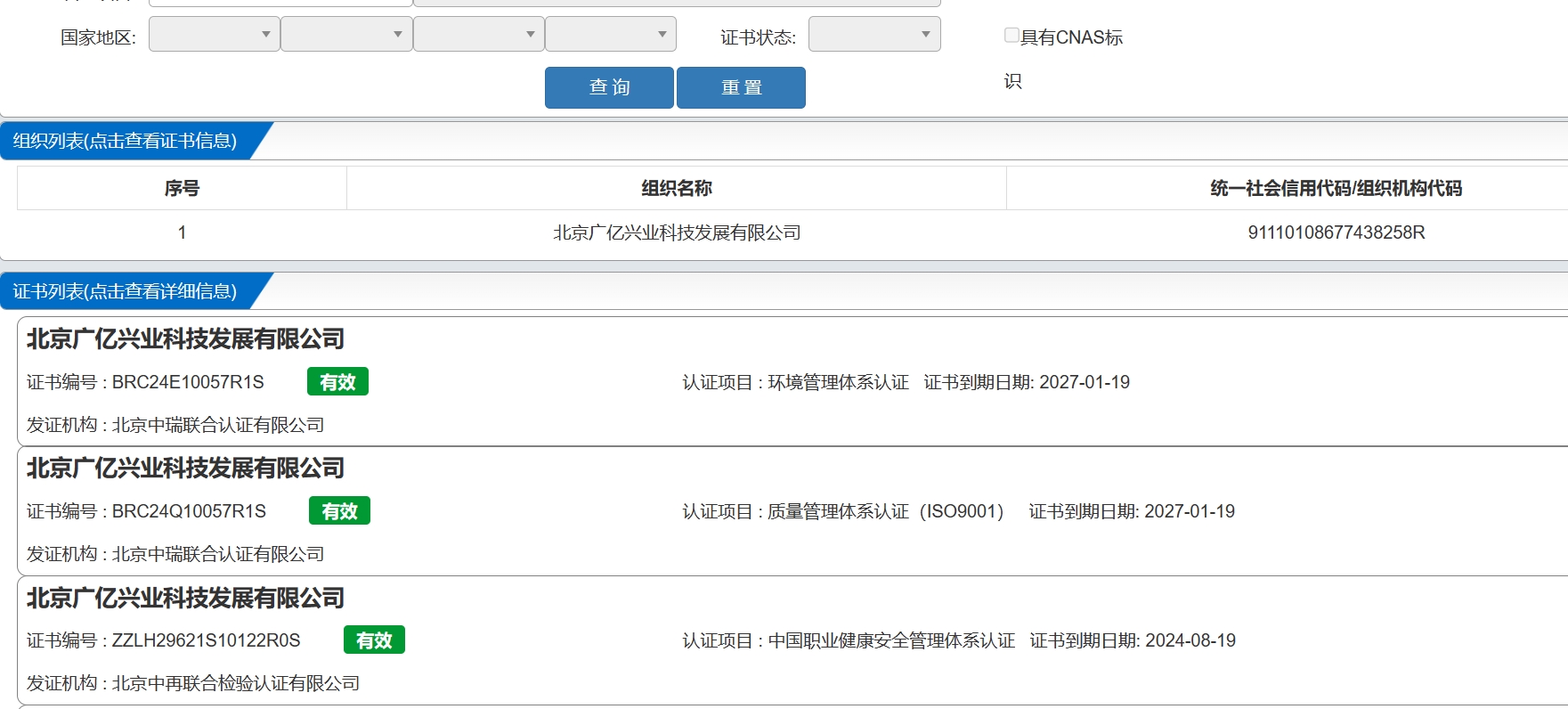Open organization 北京广亿兴业科技发展有限公司 in the table row
Viewport: 1568px width, 709px height.
(x=677, y=232)
